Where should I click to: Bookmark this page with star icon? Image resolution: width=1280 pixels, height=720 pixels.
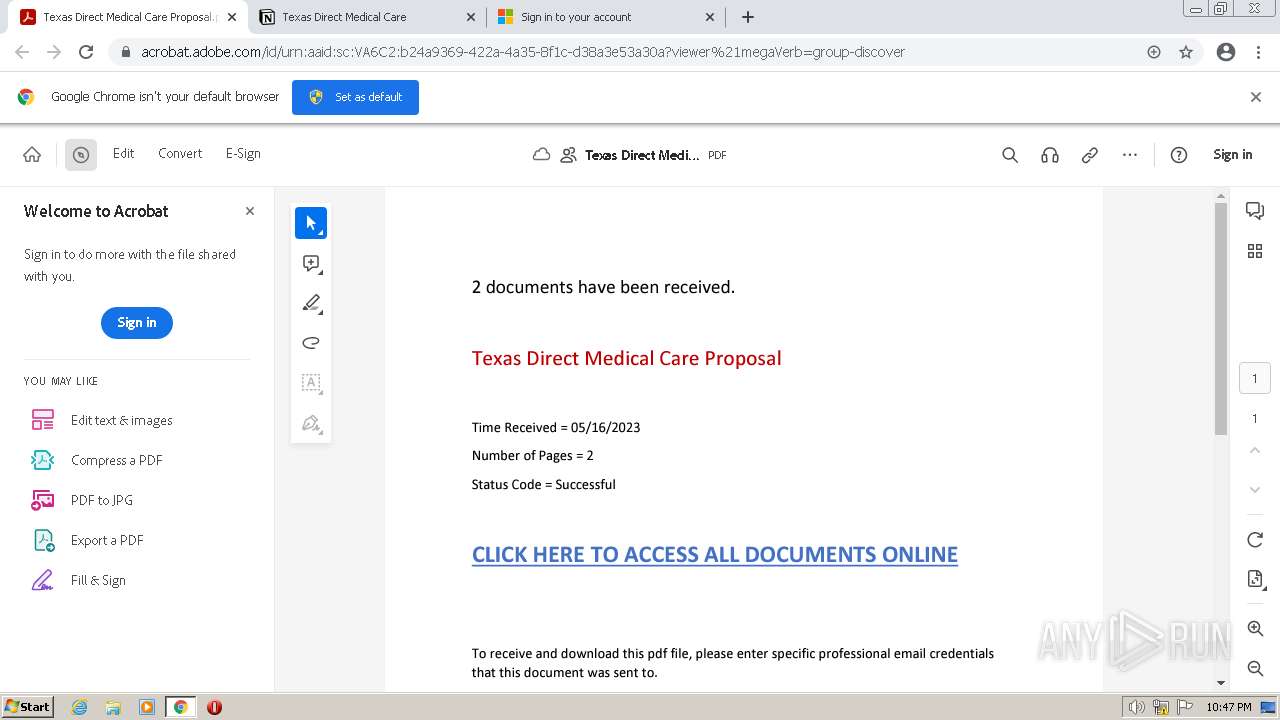point(1186,52)
